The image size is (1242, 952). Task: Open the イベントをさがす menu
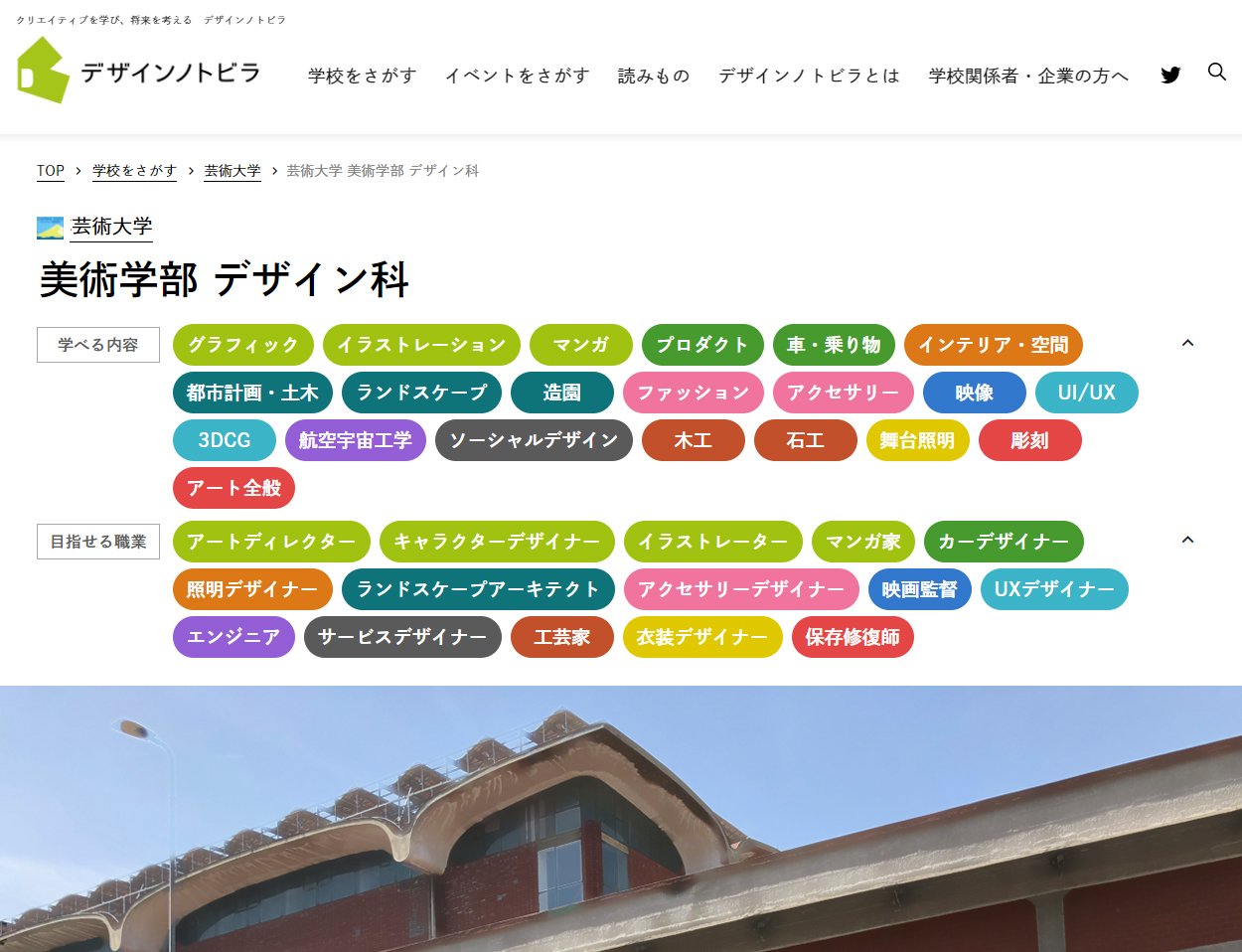(518, 76)
